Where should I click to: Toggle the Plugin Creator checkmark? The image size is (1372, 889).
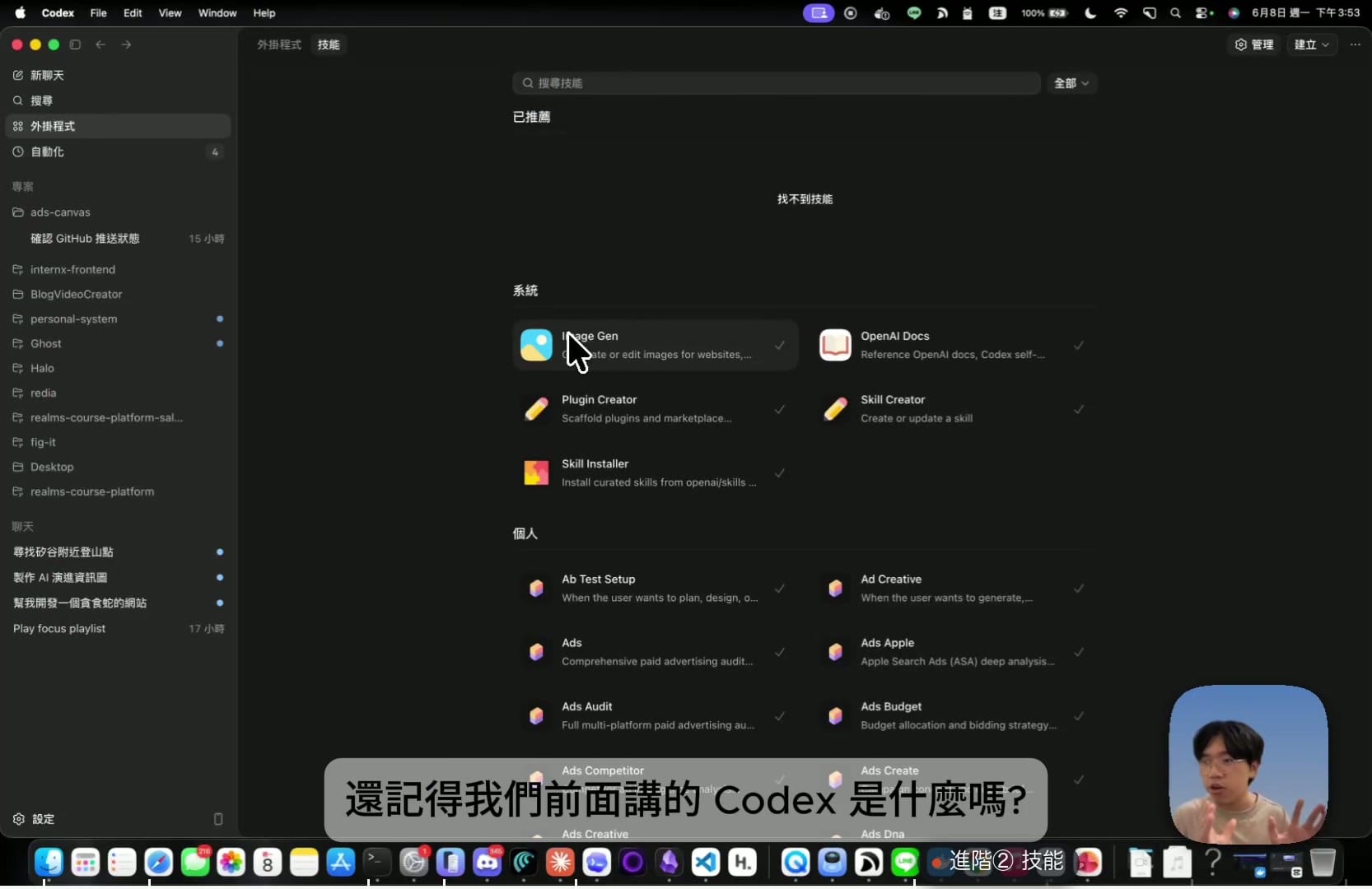(779, 409)
